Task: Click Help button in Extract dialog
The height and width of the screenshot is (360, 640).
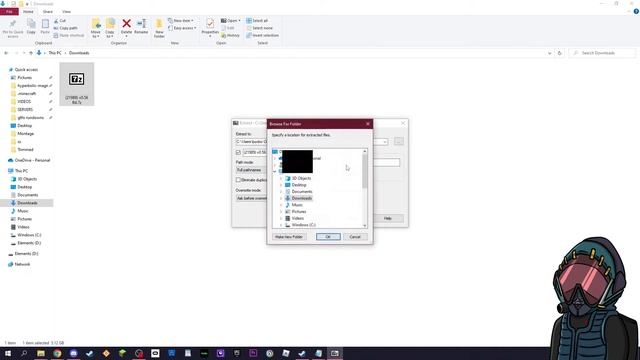Action: click(388, 219)
